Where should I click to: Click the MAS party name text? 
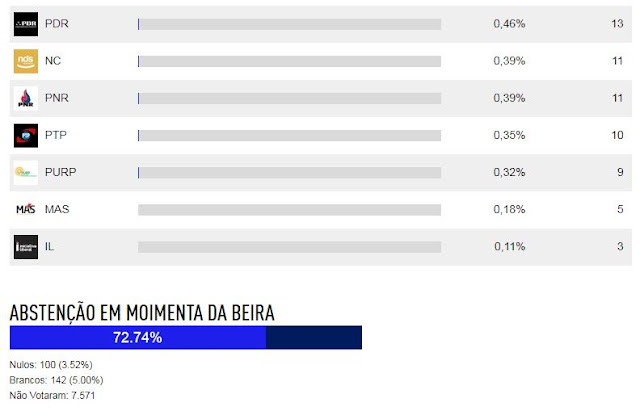(58, 209)
